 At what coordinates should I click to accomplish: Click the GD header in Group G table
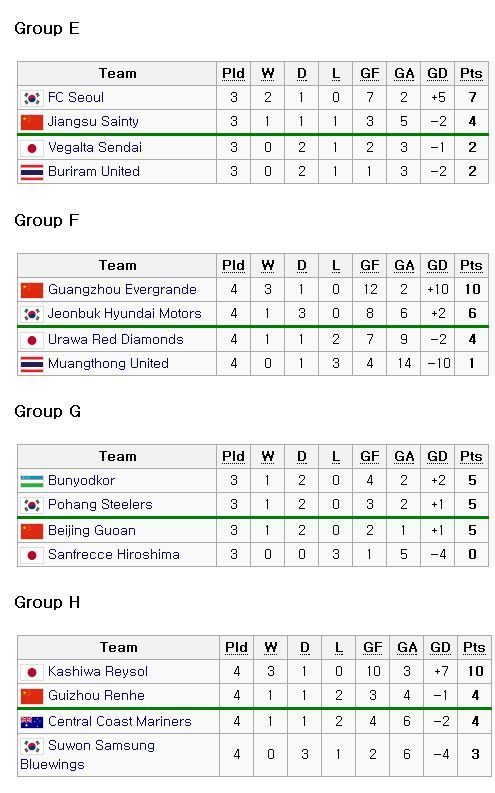[x=437, y=457]
